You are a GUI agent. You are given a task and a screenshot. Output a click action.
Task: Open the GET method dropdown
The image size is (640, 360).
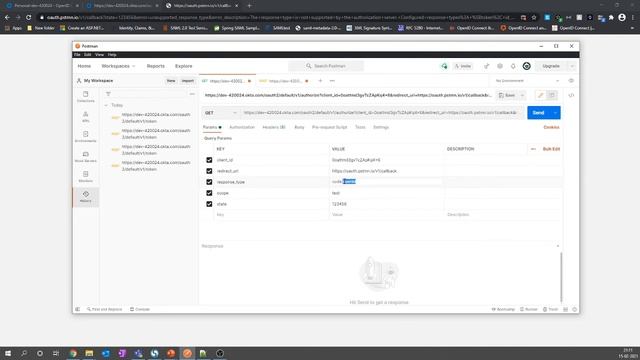[x=221, y=113]
